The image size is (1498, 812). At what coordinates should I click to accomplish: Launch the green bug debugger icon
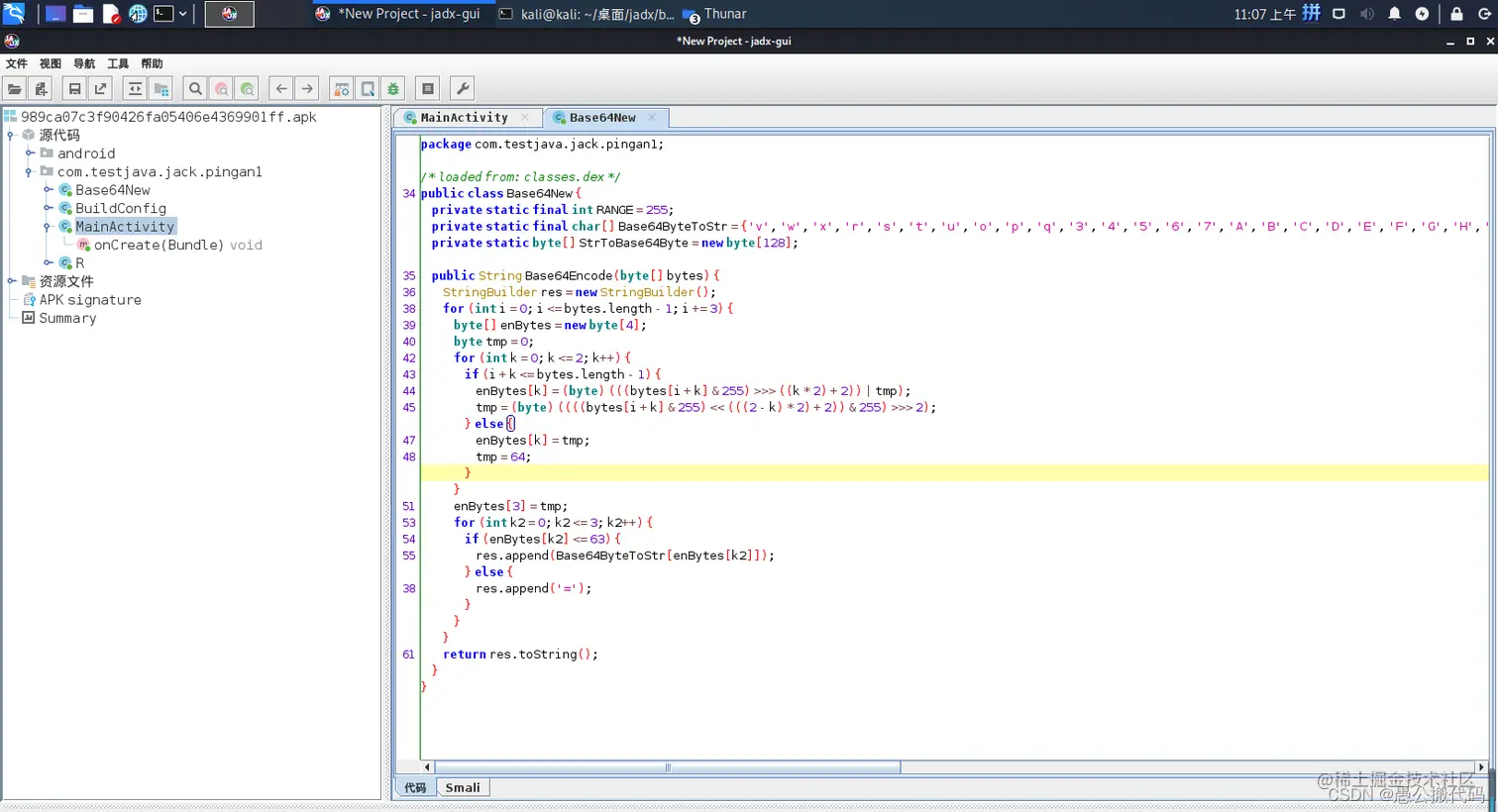click(x=393, y=89)
